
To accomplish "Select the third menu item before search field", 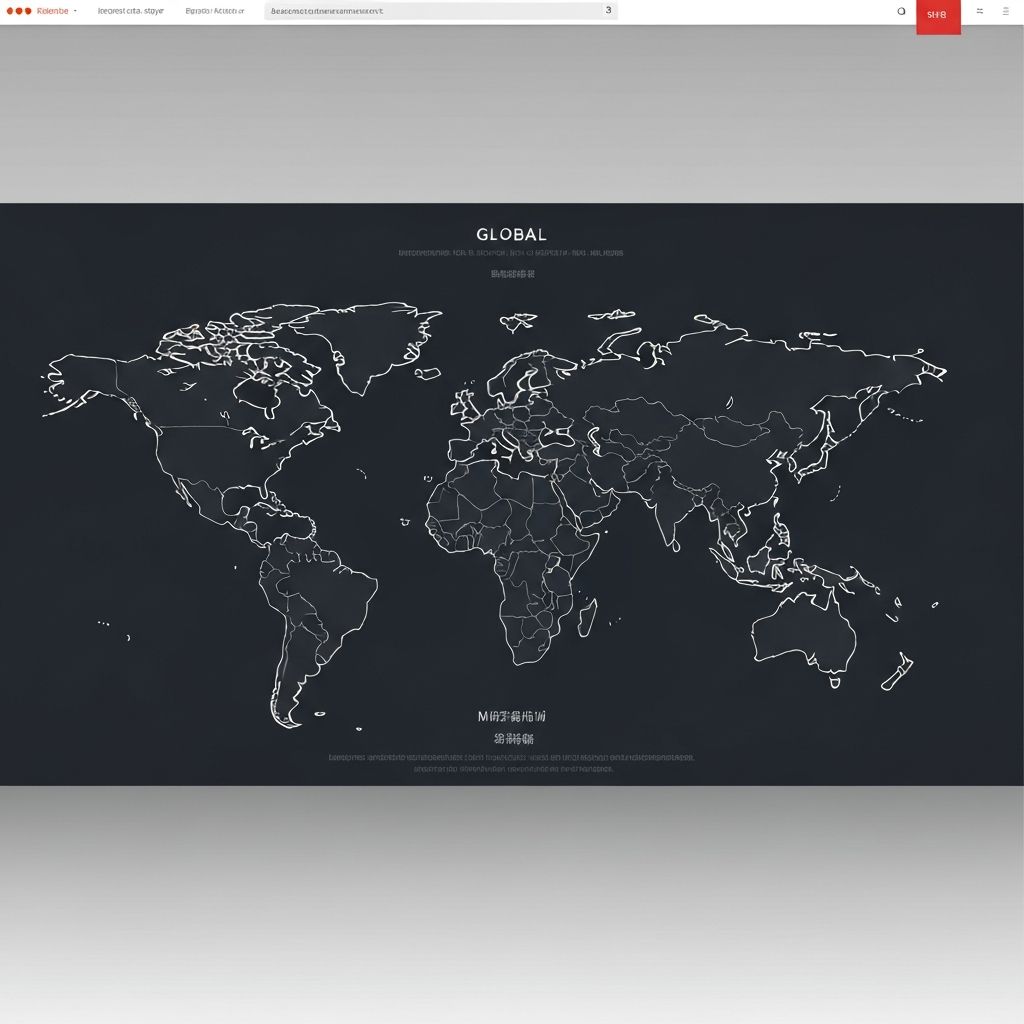I will coord(214,11).
